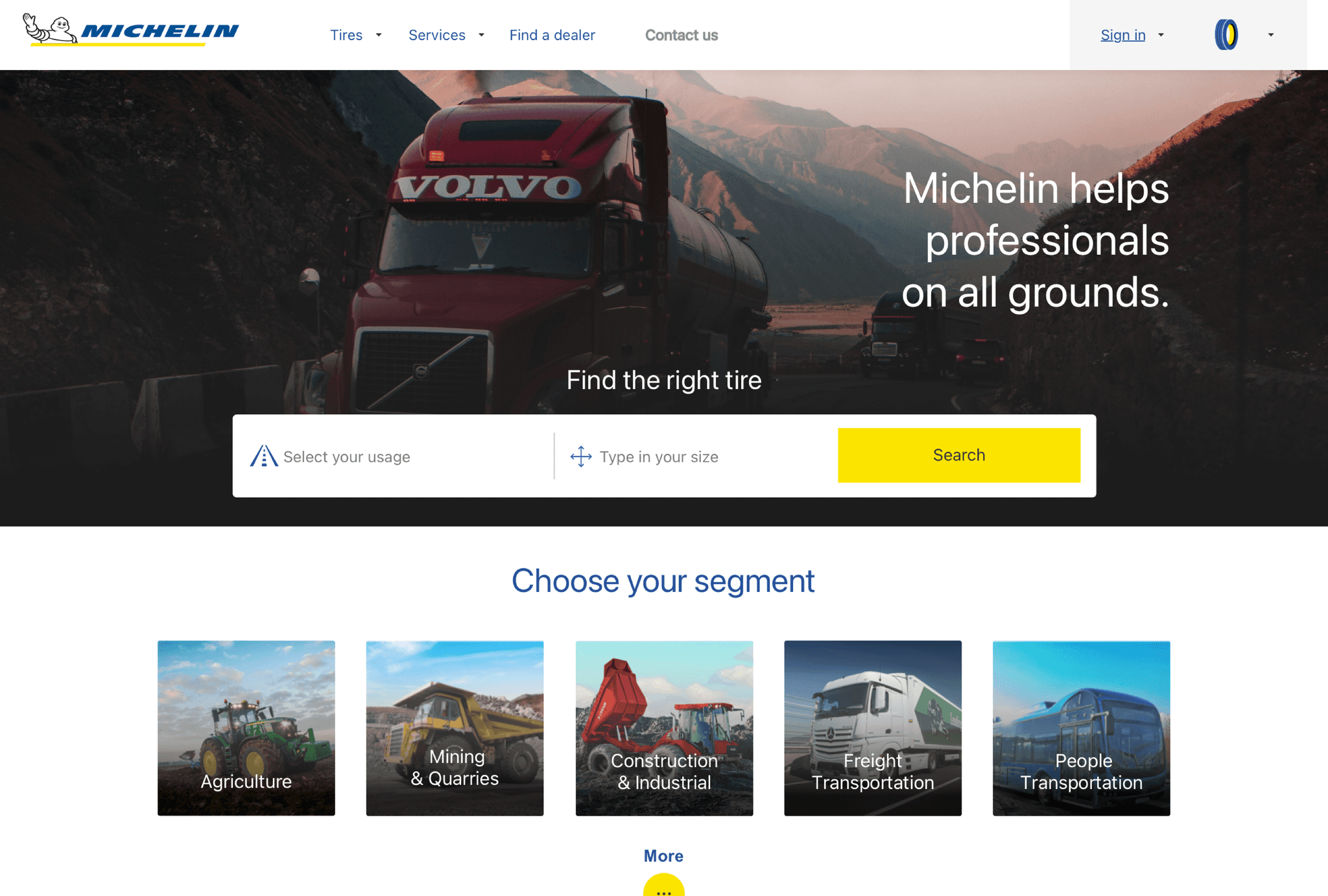
Task: Expand the Services dropdown arrow
Action: coord(481,35)
